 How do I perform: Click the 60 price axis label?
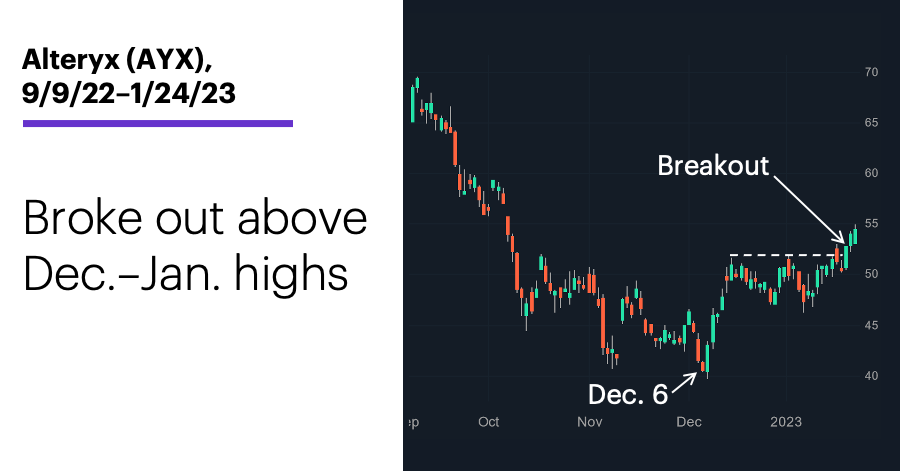click(x=871, y=173)
